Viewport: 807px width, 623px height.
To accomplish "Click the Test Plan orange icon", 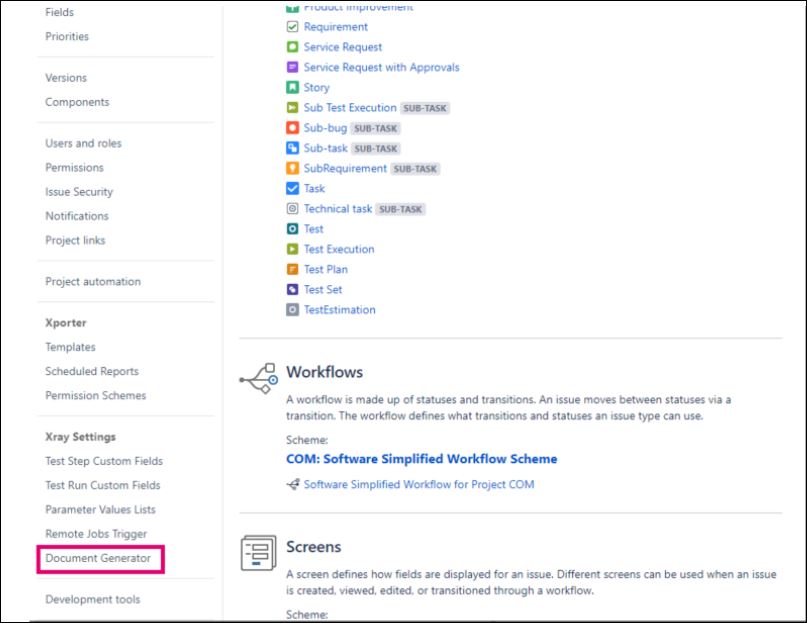I will coord(292,269).
